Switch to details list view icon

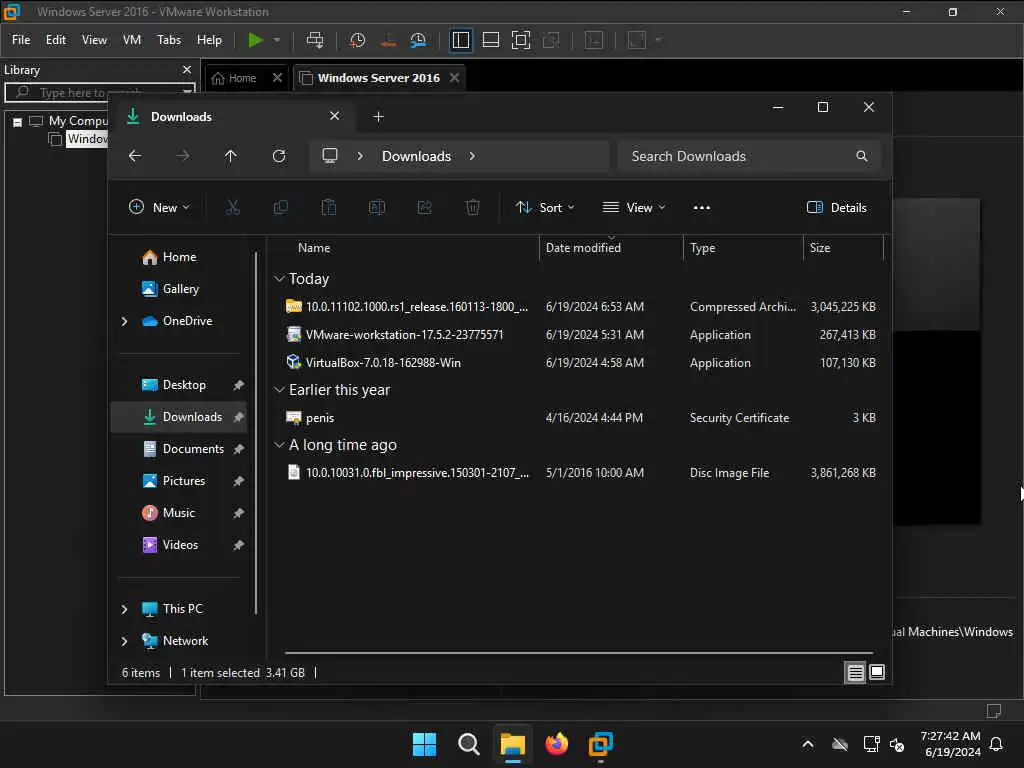pyautogui.click(x=855, y=673)
